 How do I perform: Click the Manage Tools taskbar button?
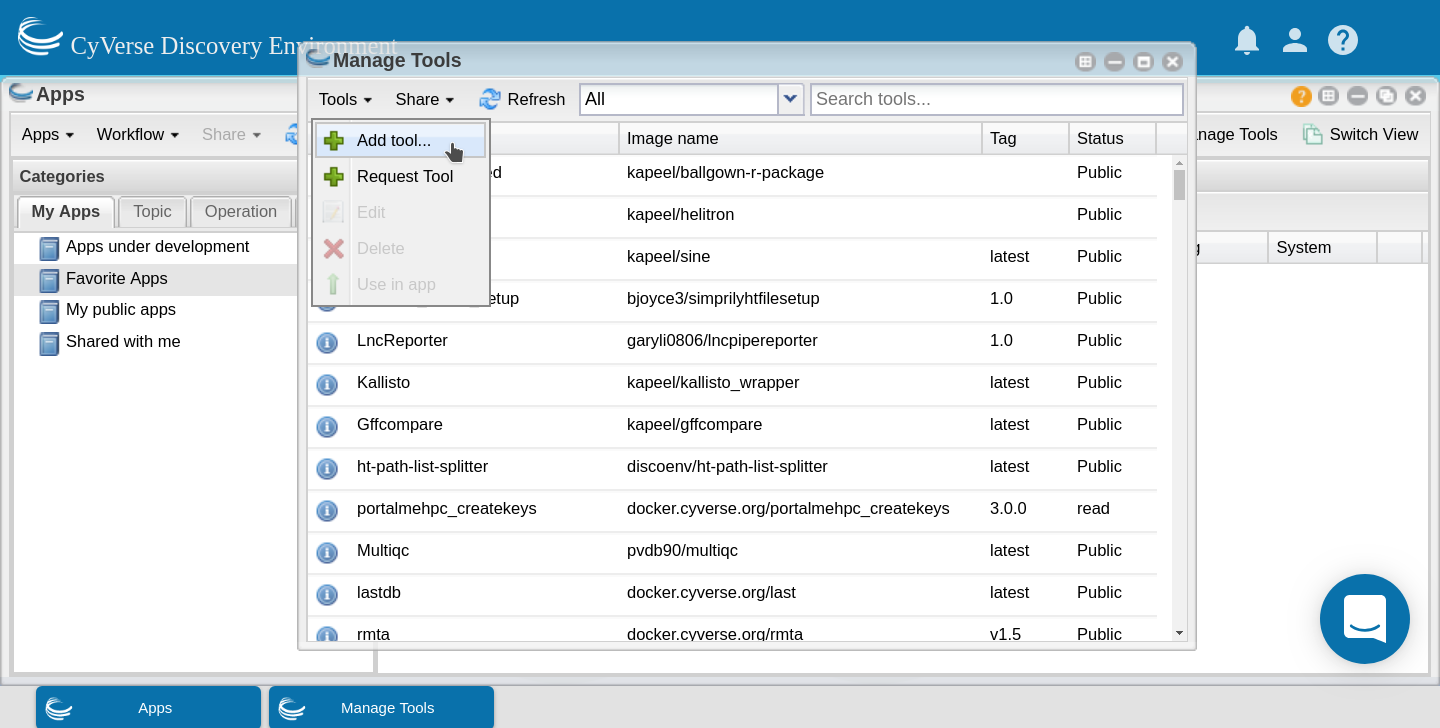pyautogui.click(x=381, y=707)
